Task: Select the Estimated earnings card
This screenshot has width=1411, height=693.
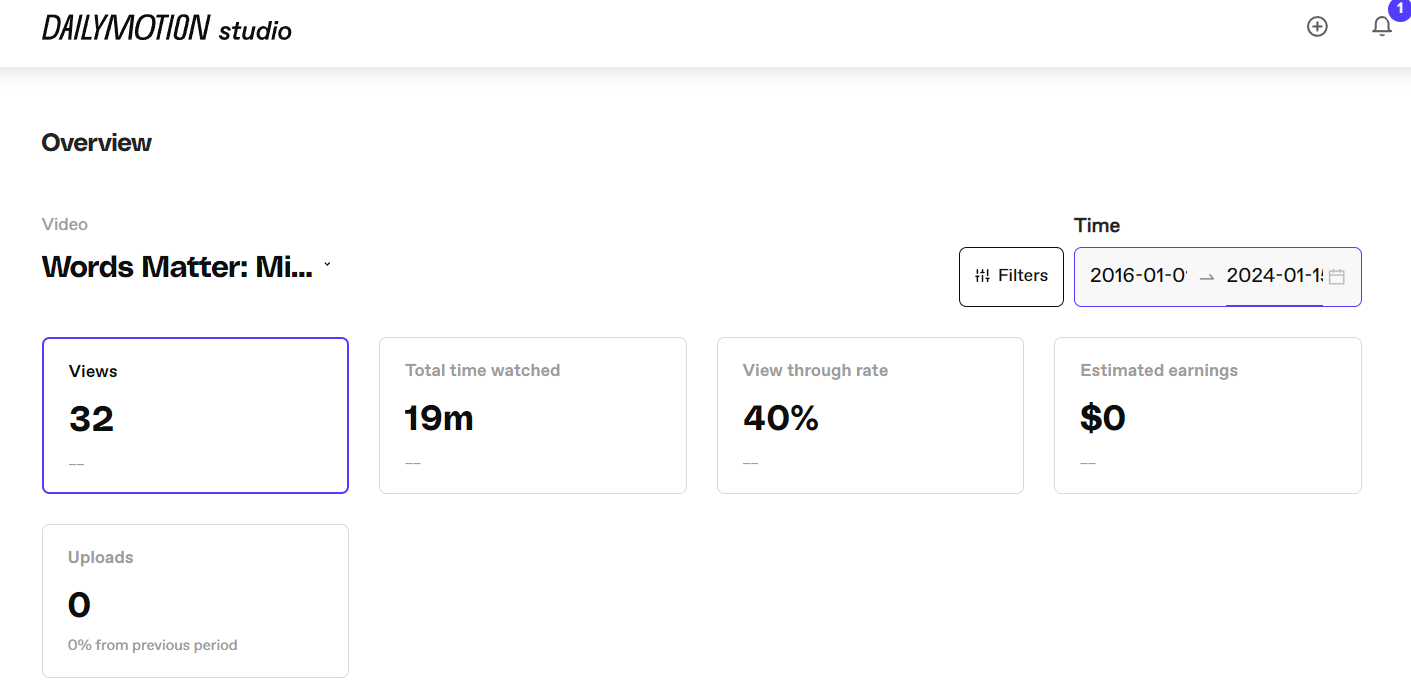Action: coord(1208,415)
